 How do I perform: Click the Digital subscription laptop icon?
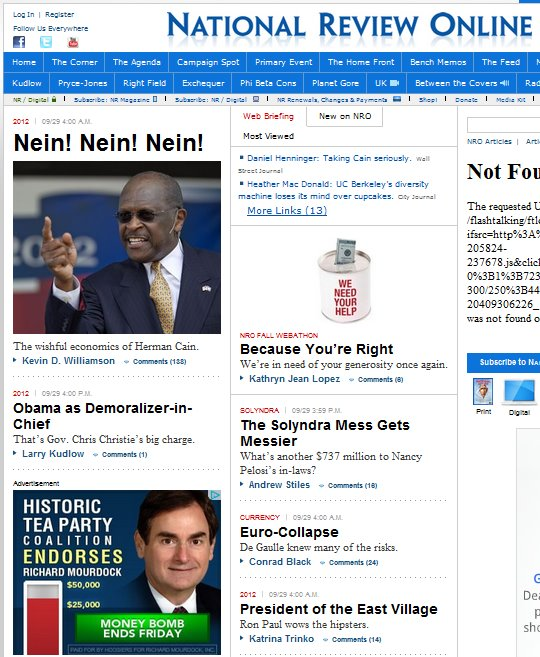coord(519,393)
